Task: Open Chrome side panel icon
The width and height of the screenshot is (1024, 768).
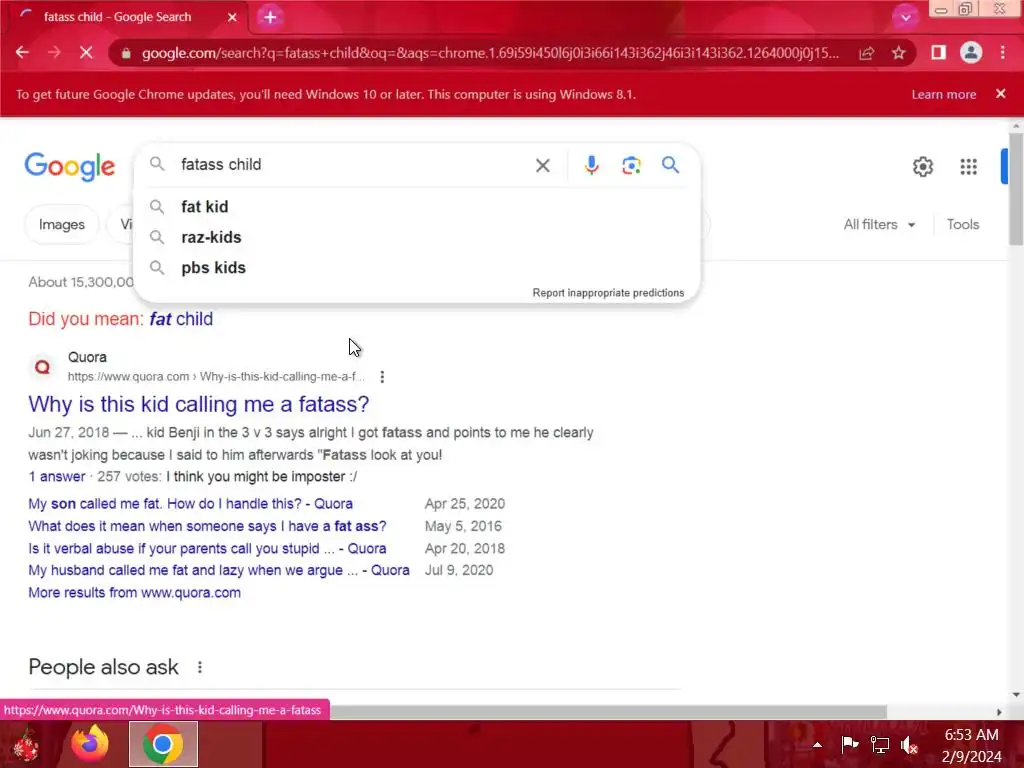Action: [938, 52]
